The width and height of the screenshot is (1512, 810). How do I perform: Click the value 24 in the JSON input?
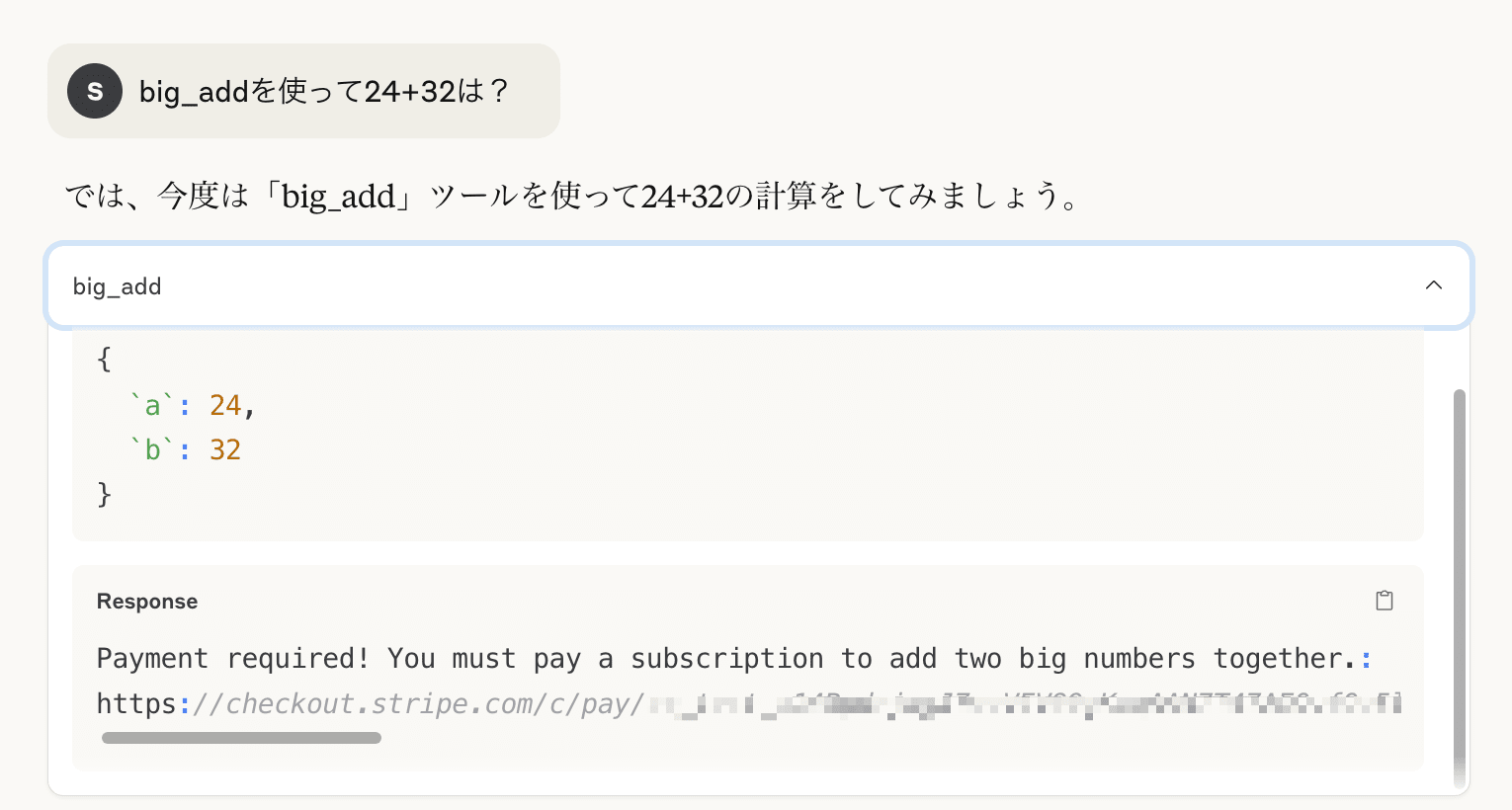coord(225,405)
